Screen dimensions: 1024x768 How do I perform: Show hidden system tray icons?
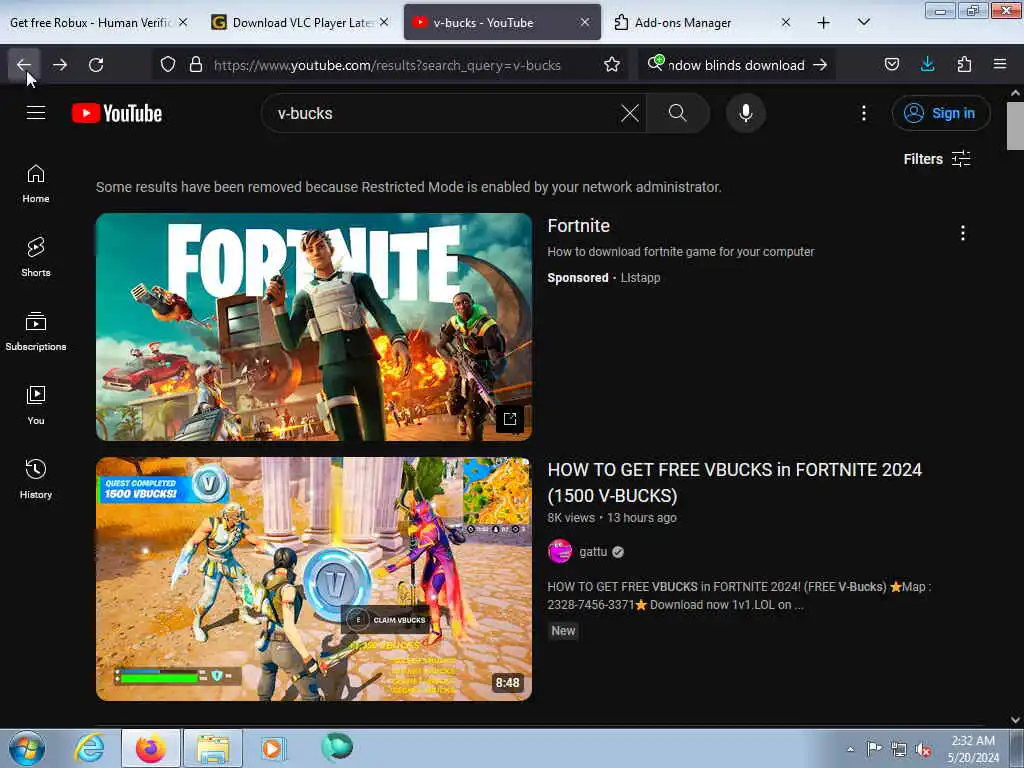point(850,749)
